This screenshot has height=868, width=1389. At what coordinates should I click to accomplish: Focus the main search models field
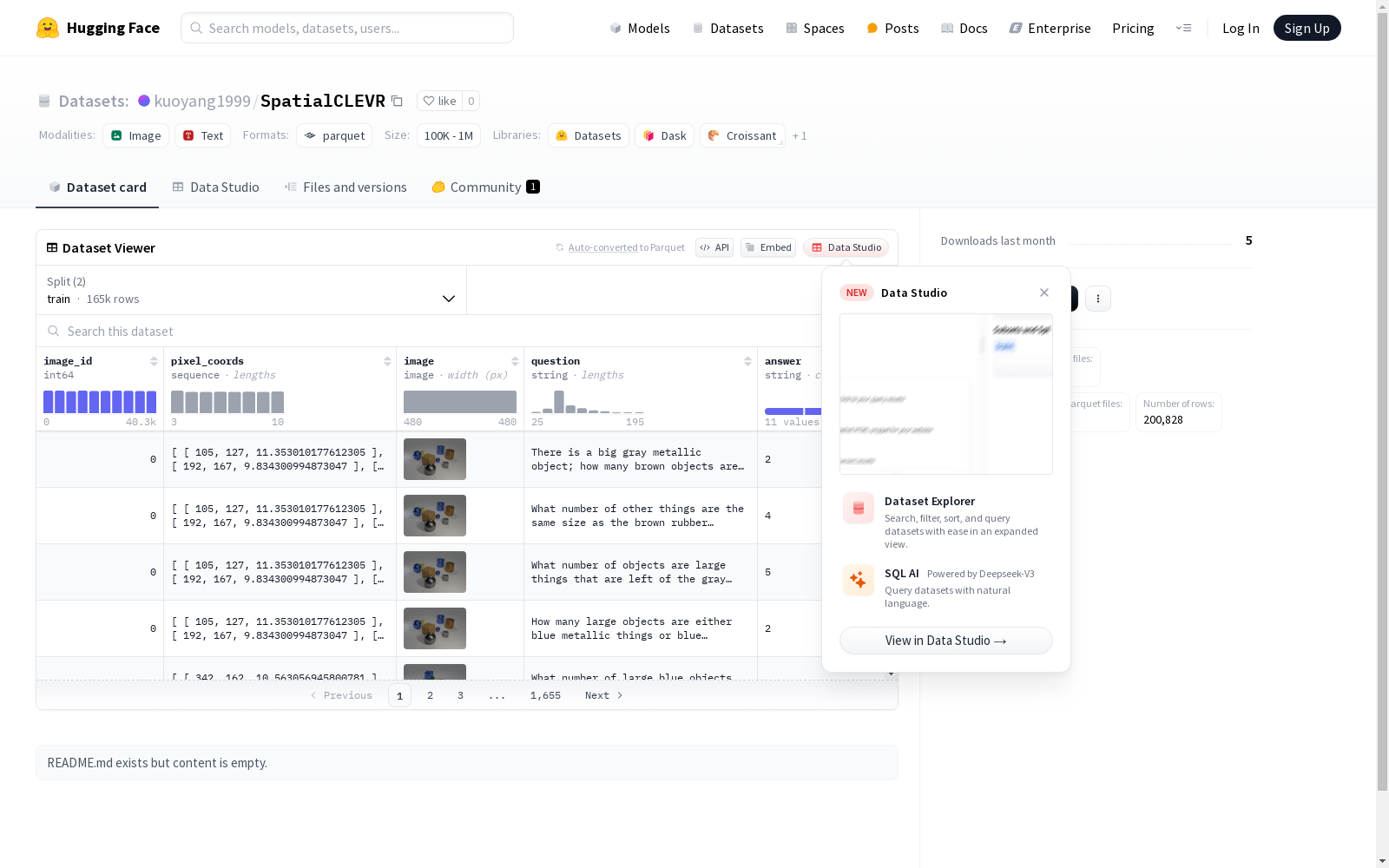(347, 28)
